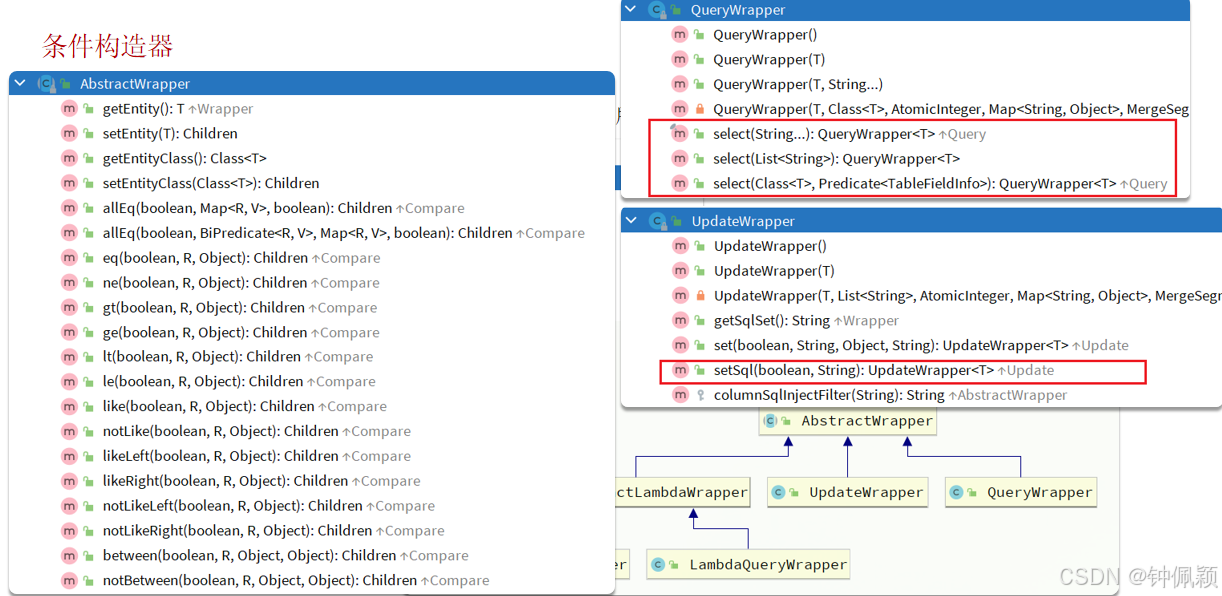
Task: Click the LambdaQueryWrapper node in class diagram
Action: pyautogui.click(x=749, y=564)
